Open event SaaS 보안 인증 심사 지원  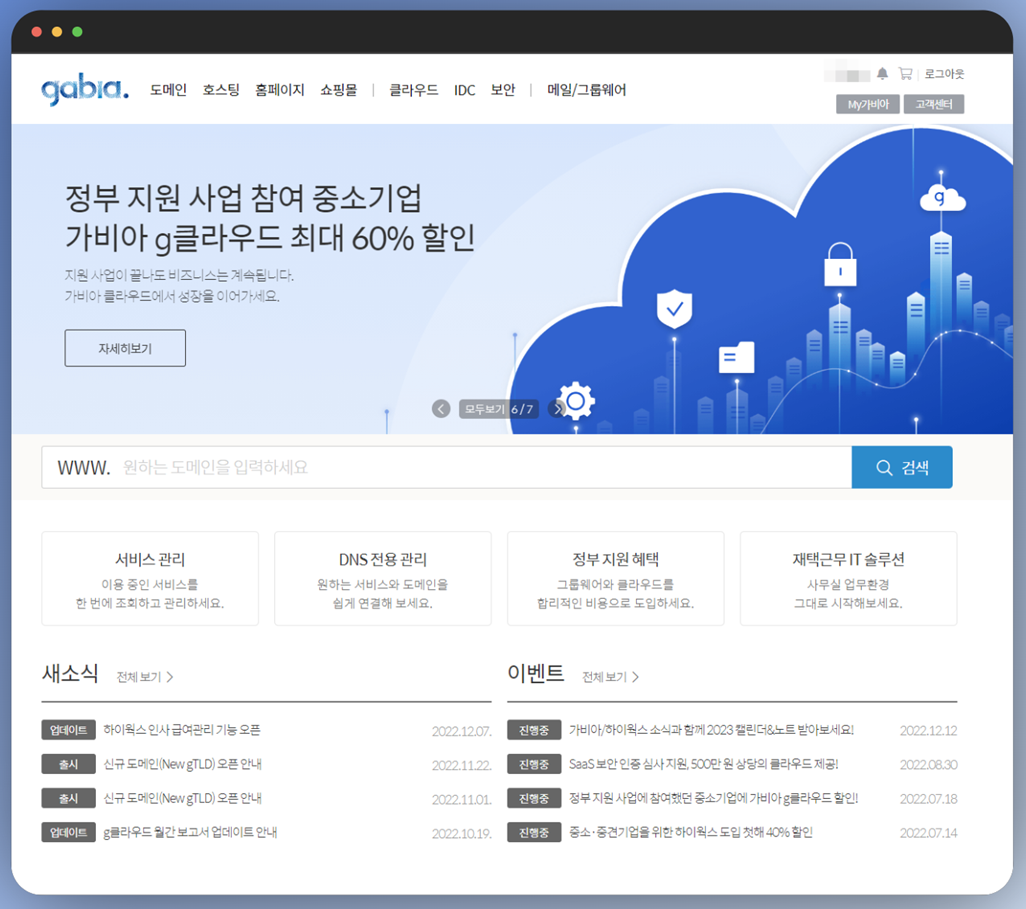pos(703,764)
